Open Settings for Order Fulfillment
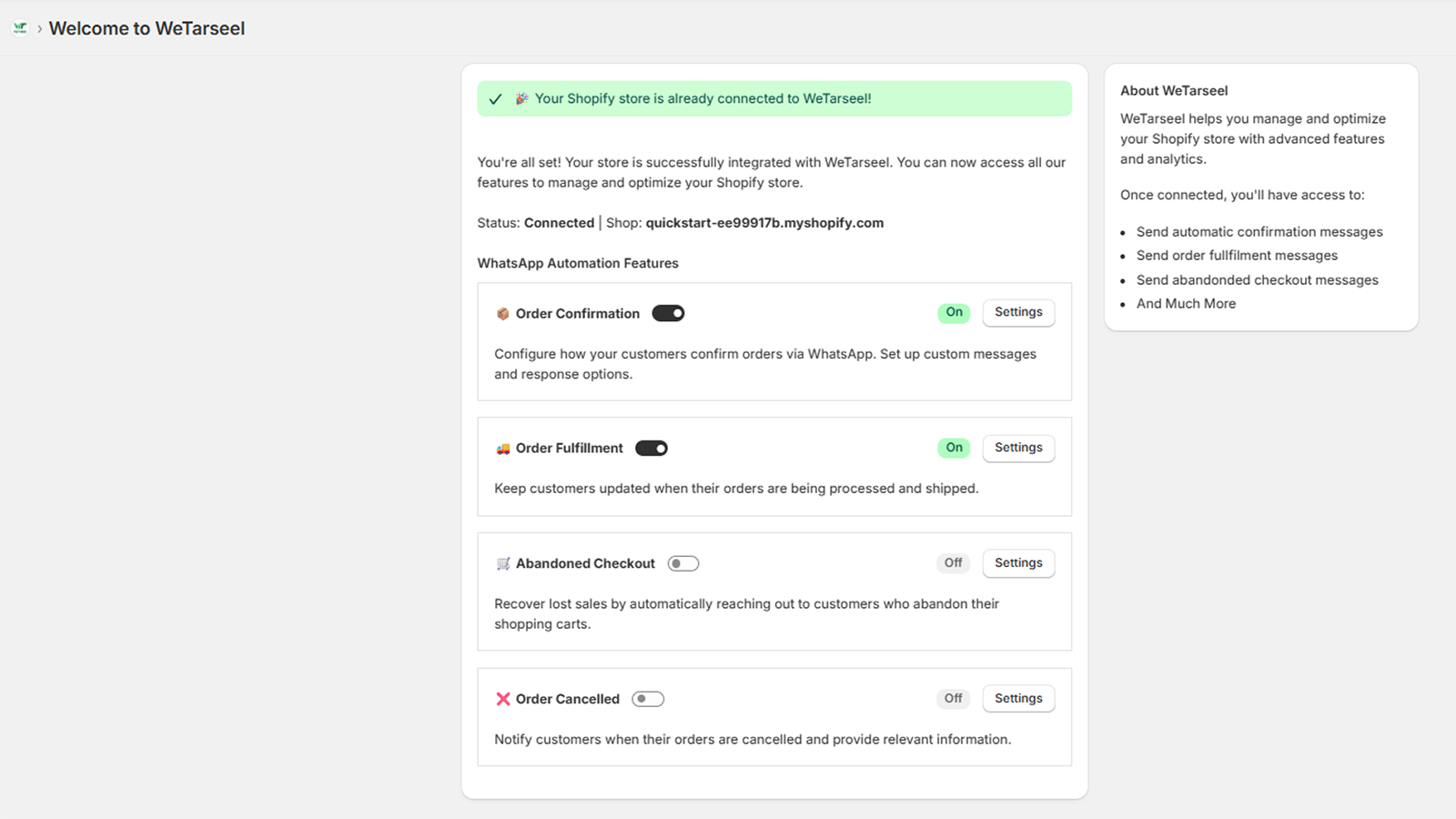 click(1018, 448)
